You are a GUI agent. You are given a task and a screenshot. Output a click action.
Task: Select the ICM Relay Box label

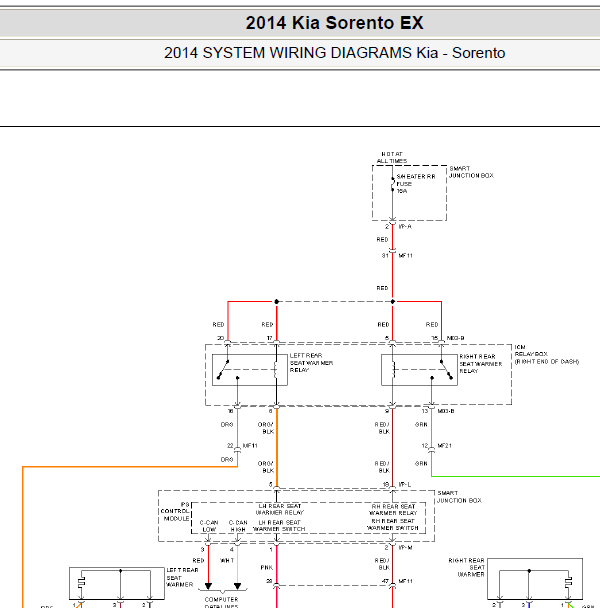(546, 354)
